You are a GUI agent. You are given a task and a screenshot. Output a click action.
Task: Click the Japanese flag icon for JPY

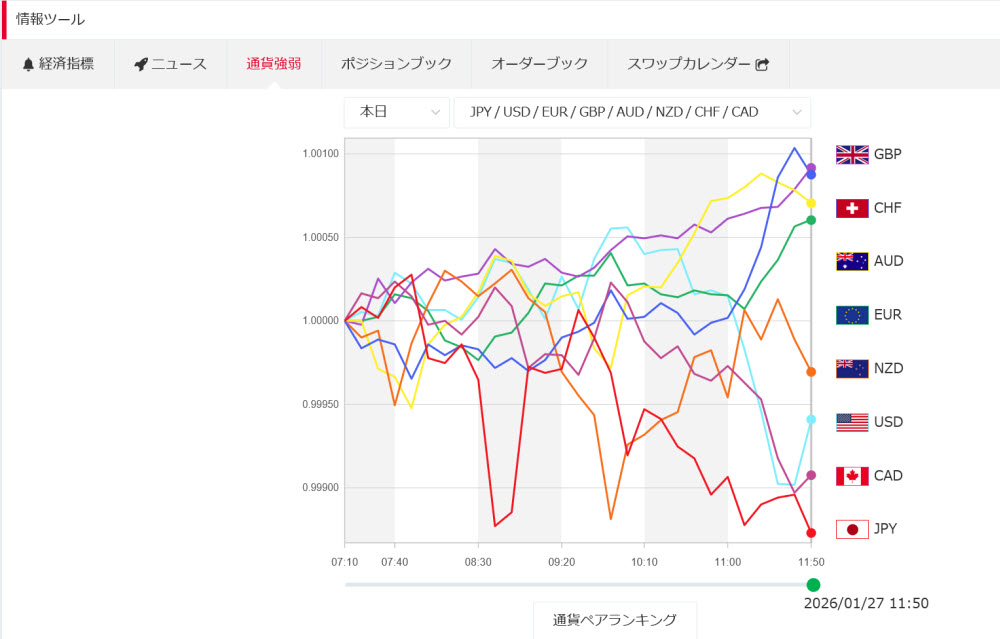(852, 529)
